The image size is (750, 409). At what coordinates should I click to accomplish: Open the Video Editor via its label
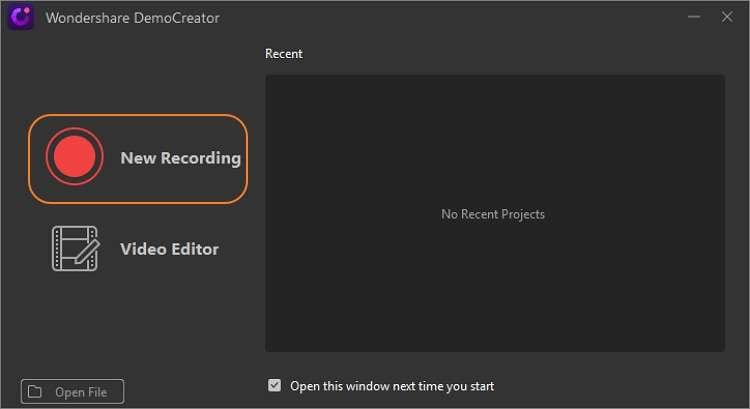pyautogui.click(x=169, y=249)
